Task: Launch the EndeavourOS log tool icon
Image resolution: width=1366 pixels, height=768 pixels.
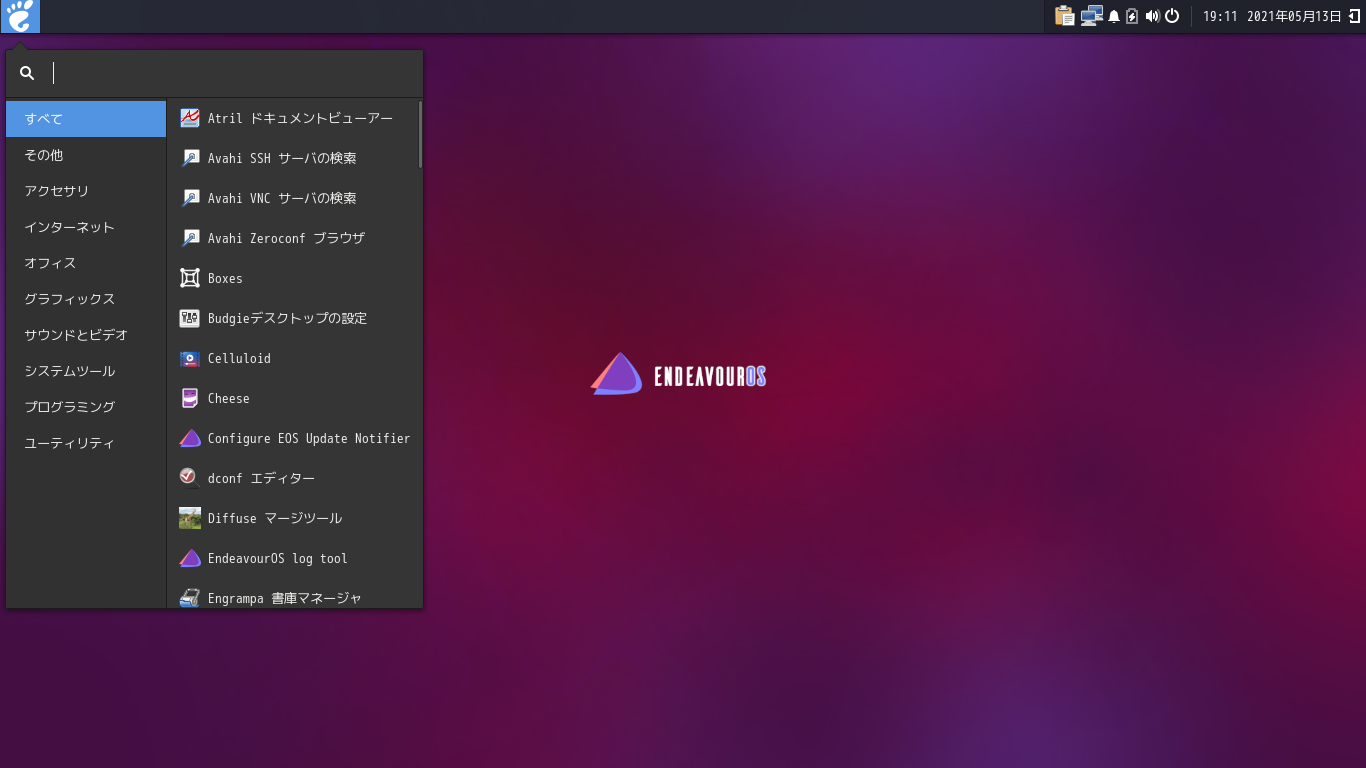Action: 189,558
